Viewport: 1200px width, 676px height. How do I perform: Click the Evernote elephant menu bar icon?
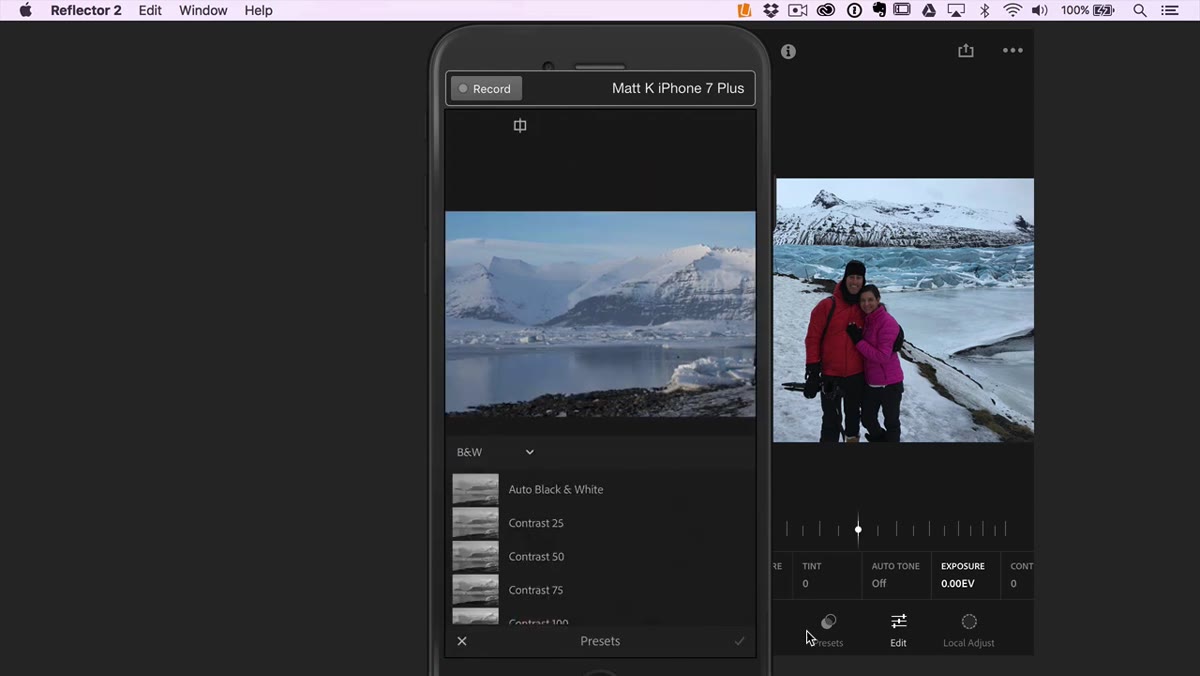tap(879, 10)
